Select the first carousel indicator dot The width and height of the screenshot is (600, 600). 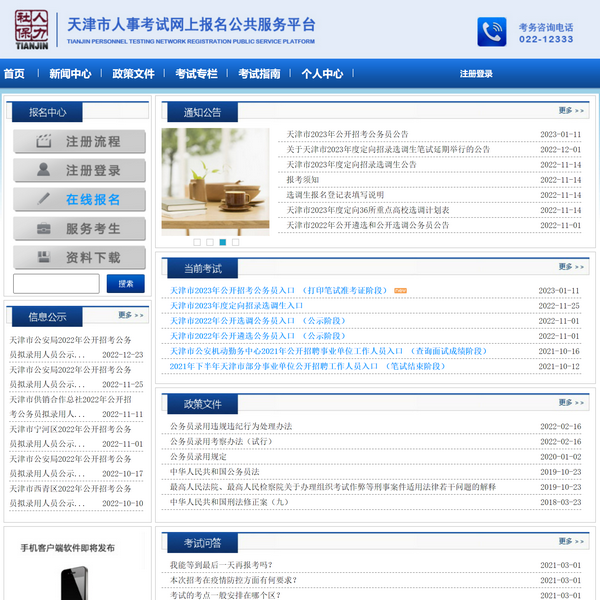[x=197, y=242]
